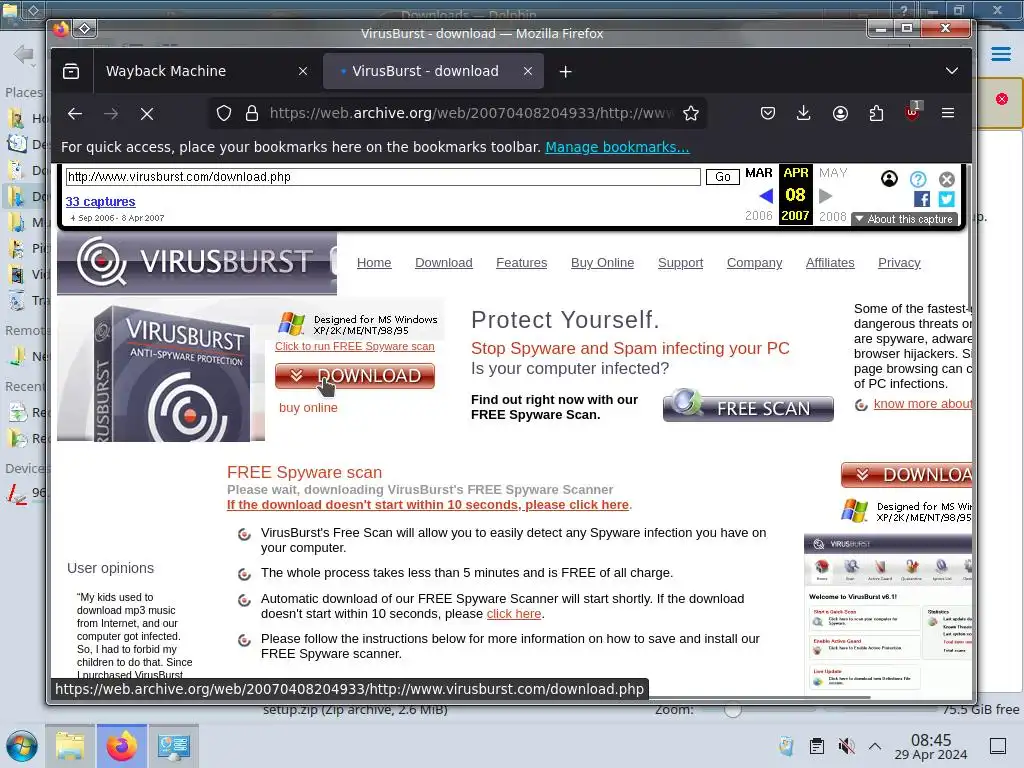Click the VirusBurst product box image
The width and height of the screenshot is (1024, 768).
(x=161, y=370)
